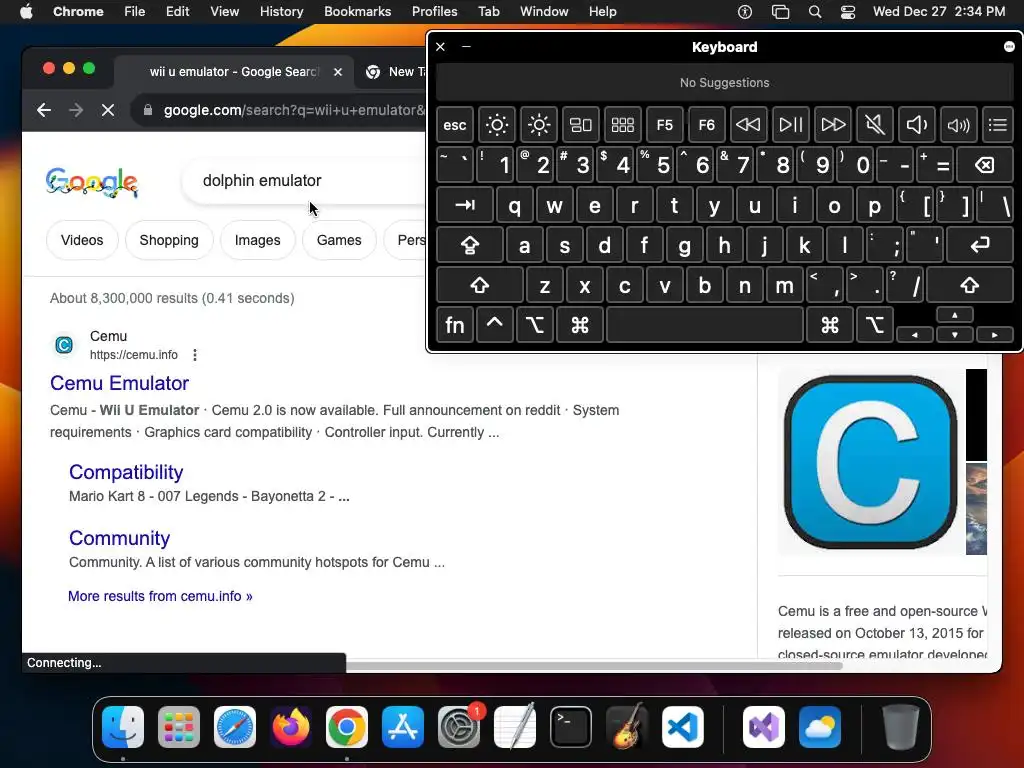The width and height of the screenshot is (1024, 768).
Task: Open the Profiles menu
Action: [x=434, y=12]
